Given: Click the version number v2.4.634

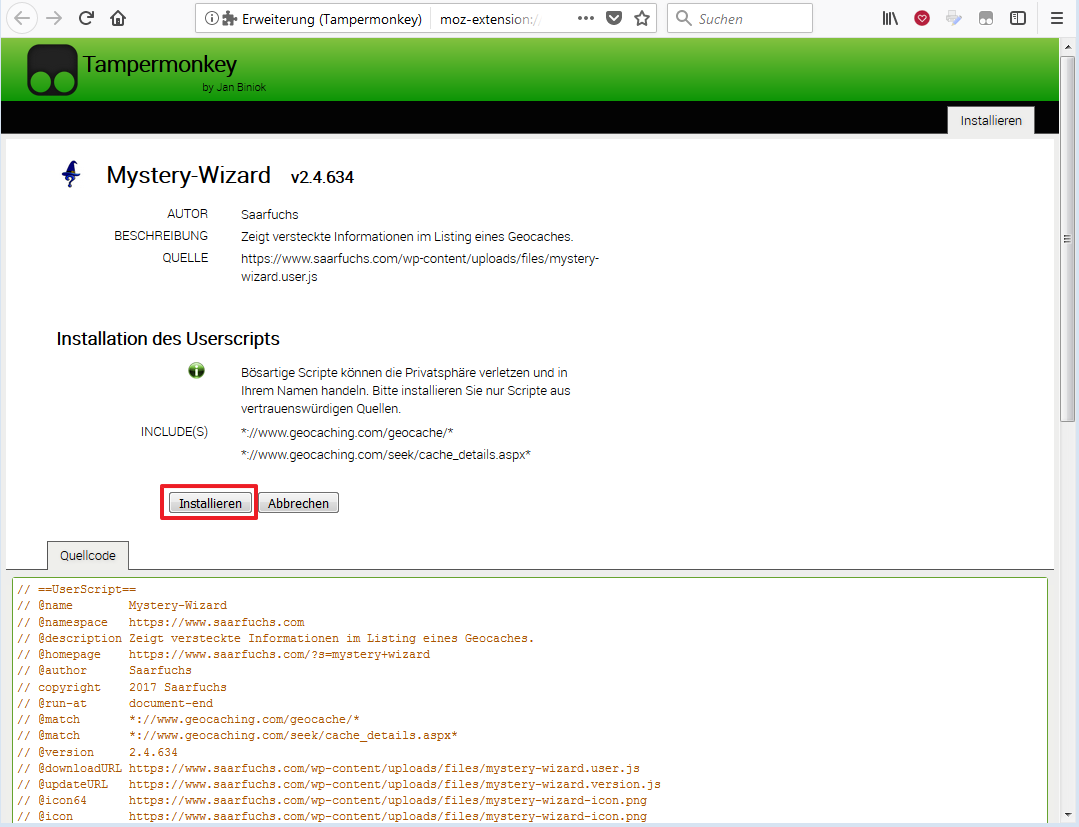Looking at the screenshot, I should coord(322,178).
